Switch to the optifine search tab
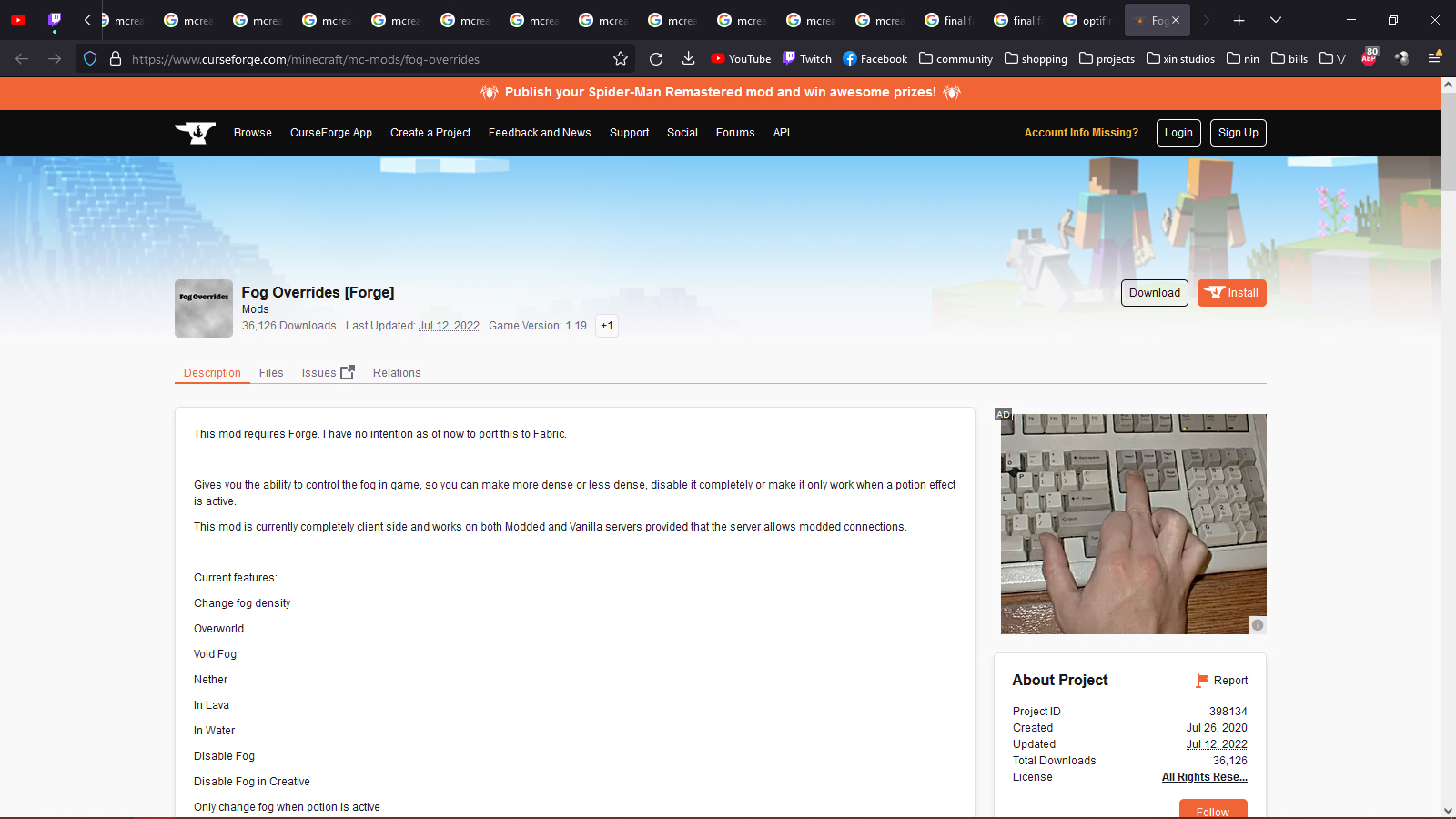Screen dimensions: 1456x819 (x=1088, y=20)
